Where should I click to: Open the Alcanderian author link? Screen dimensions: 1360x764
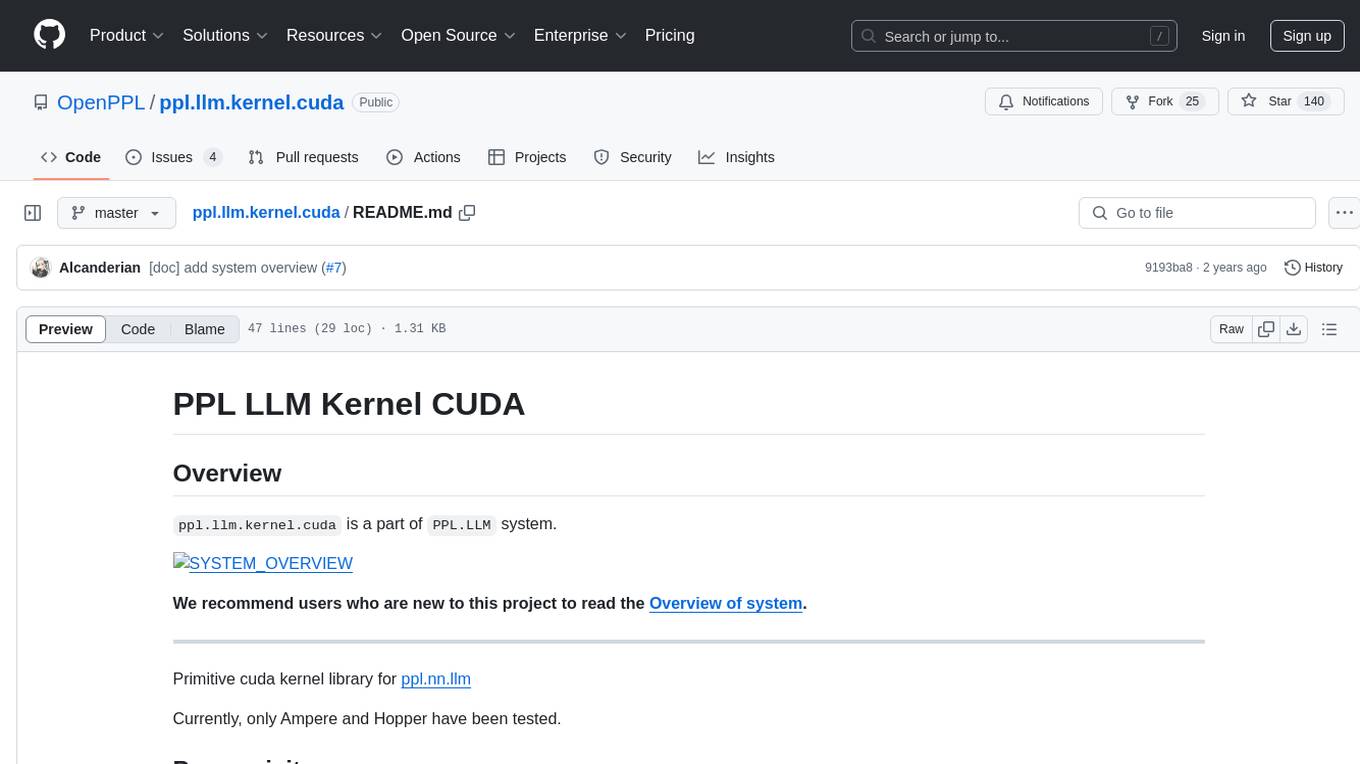tap(100, 267)
